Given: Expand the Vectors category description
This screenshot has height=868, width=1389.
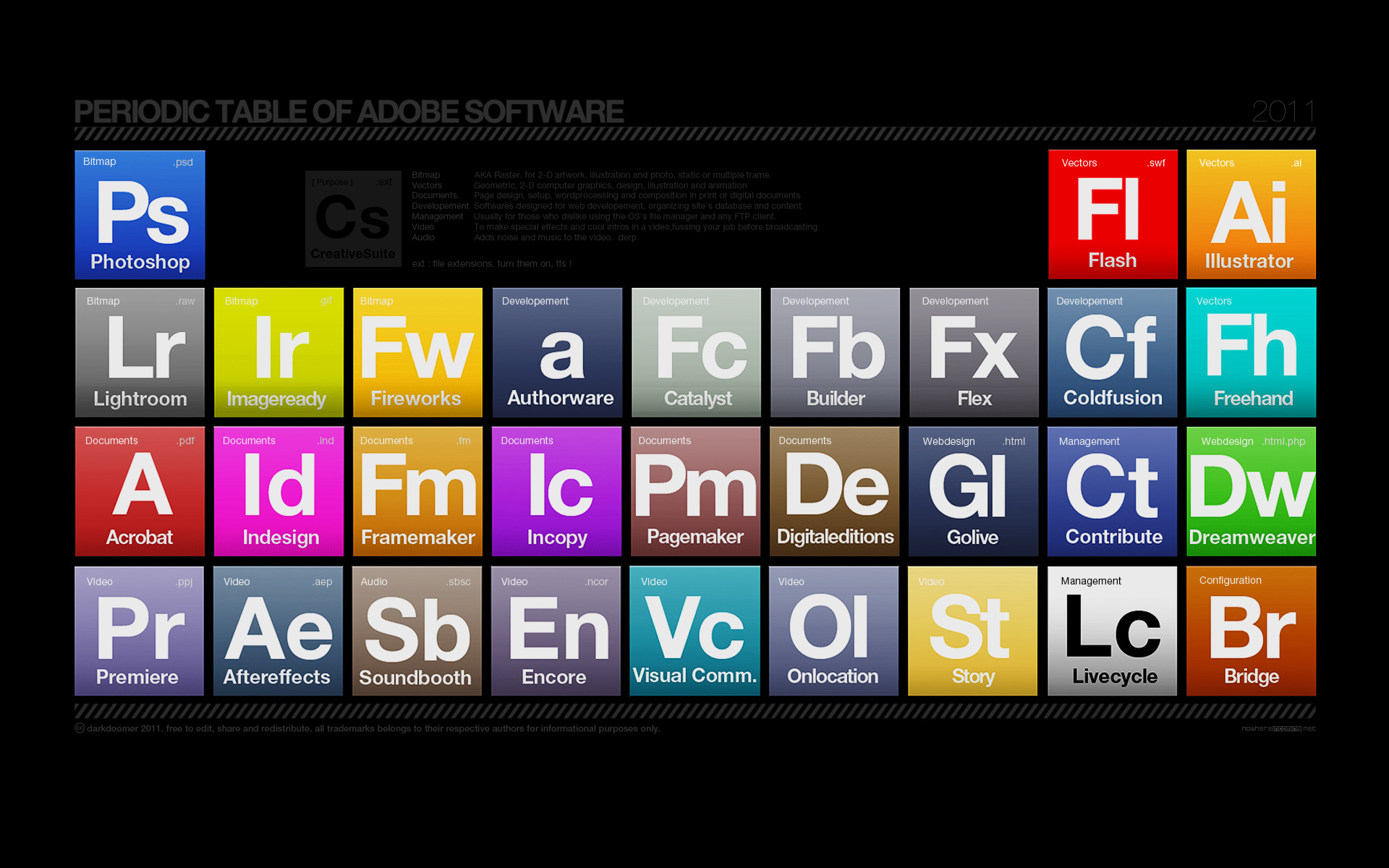Looking at the screenshot, I should (430, 187).
